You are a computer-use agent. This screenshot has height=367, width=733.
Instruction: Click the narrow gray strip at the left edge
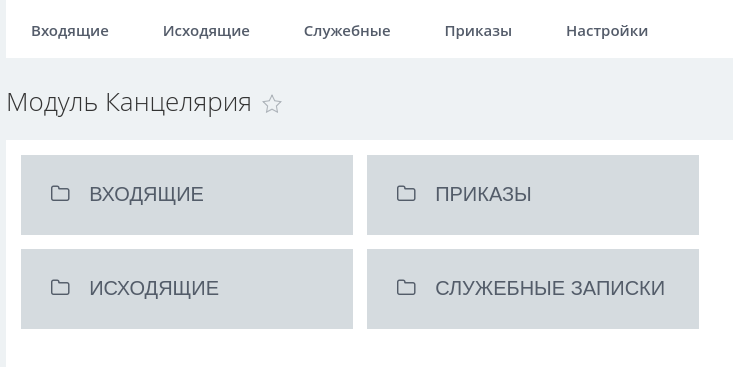(x=3, y=183)
